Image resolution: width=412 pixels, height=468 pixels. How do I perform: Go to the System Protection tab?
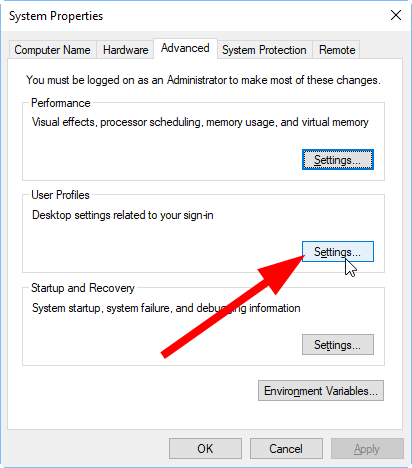(264, 50)
